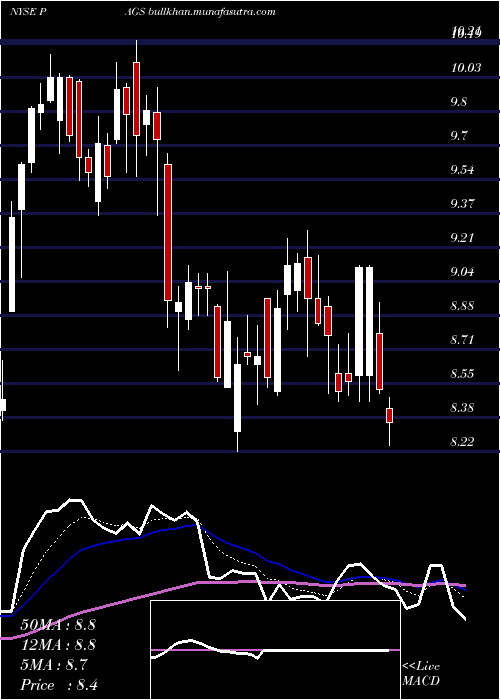500x700 pixels.
Task: Click the 9.04 price axis label
Action: tap(463, 272)
